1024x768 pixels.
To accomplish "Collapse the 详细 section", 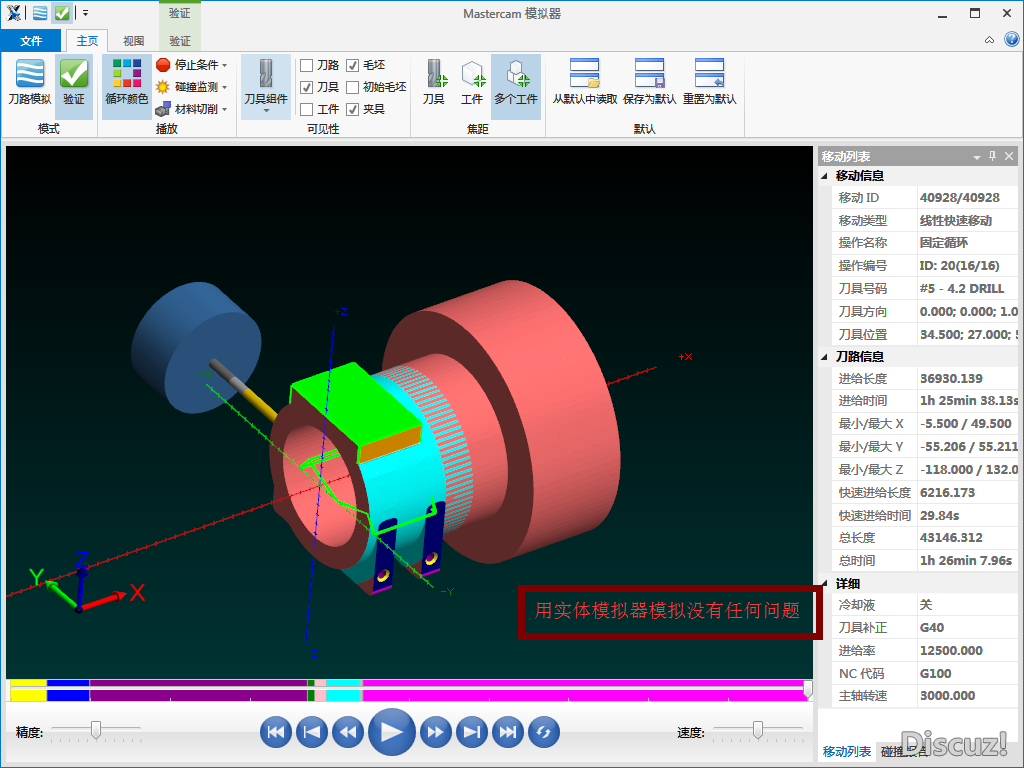I will click(x=824, y=583).
